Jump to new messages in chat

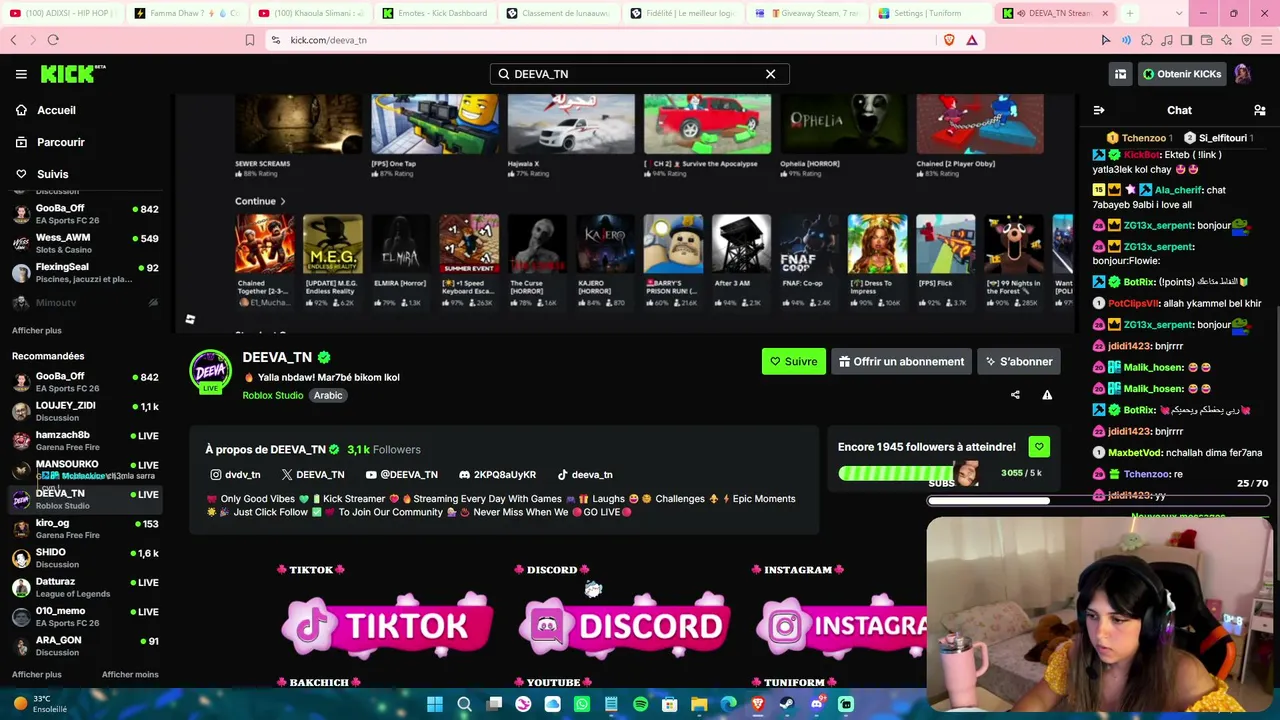[1178, 517]
